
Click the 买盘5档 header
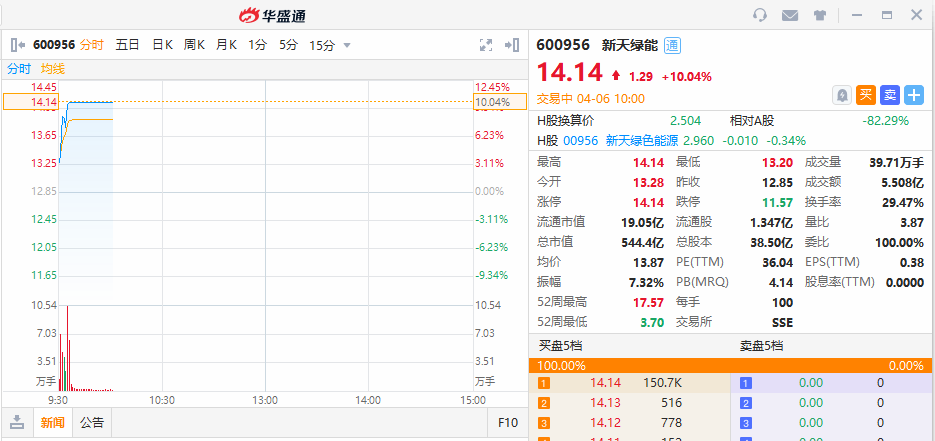click(x=561, y=346)
